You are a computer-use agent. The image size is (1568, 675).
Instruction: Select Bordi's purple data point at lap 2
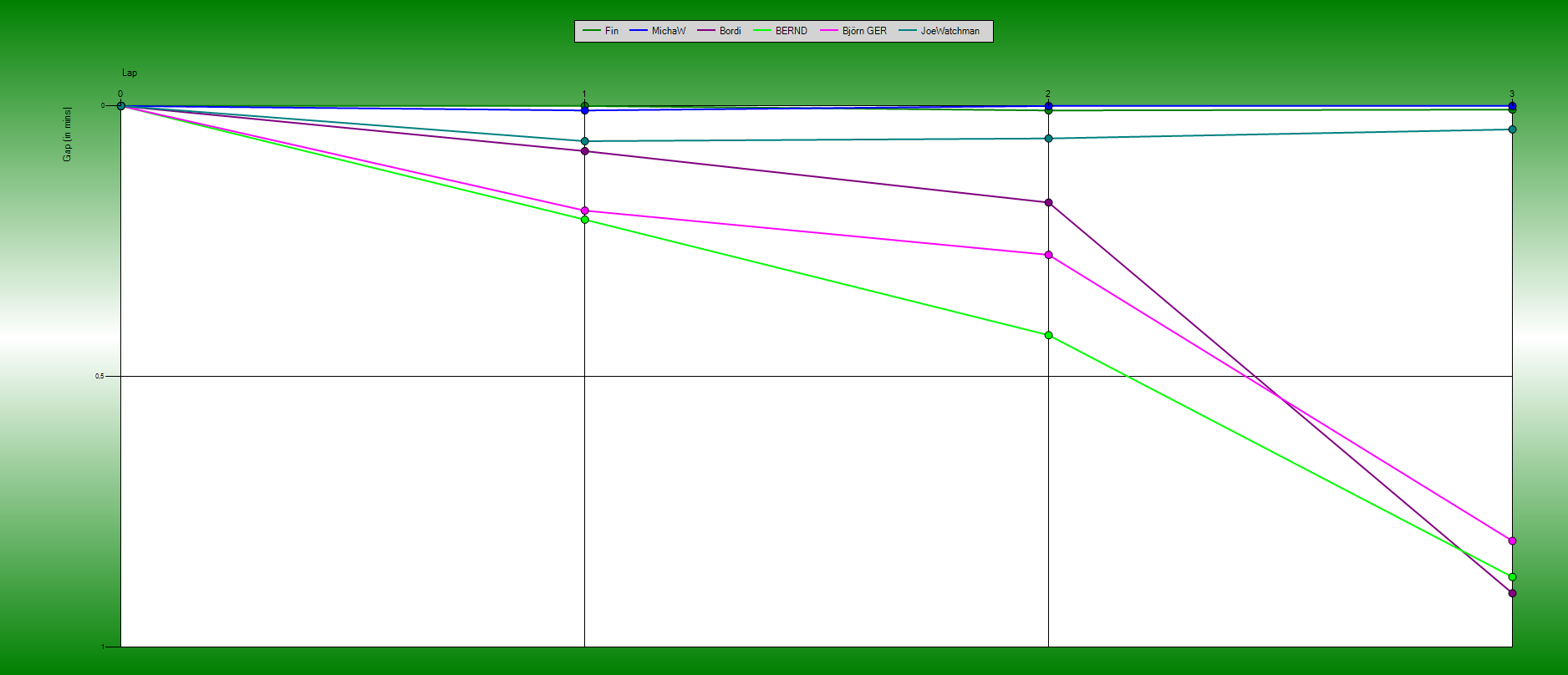1048,202
